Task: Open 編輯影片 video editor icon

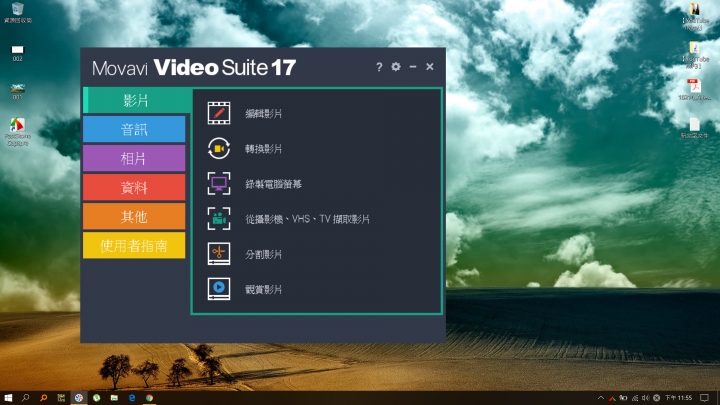Action: coord(219,113)
